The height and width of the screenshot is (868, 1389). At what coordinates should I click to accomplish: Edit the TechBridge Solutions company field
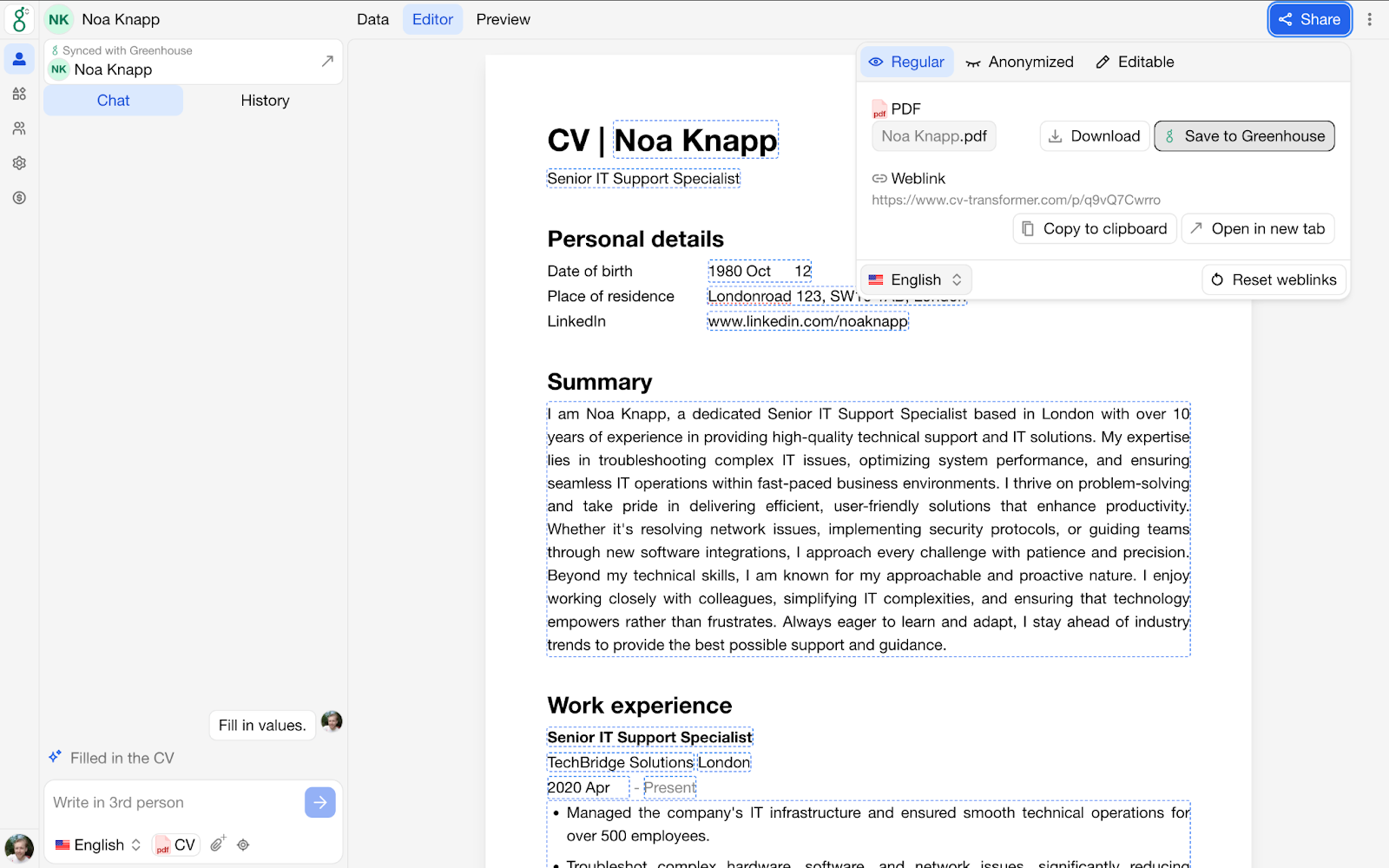coord(621,762)
